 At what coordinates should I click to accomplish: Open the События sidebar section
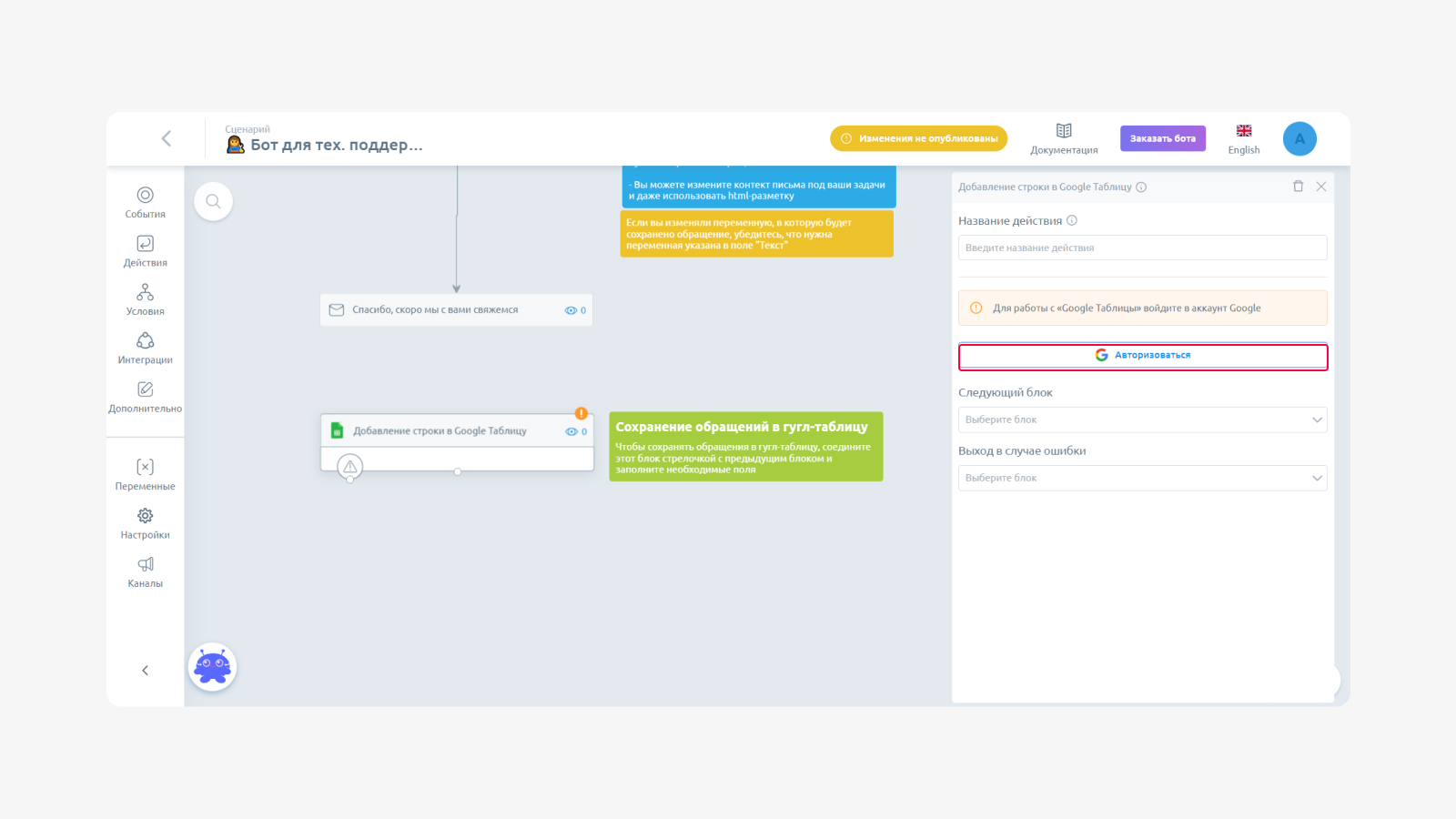(x=145, y=202)
